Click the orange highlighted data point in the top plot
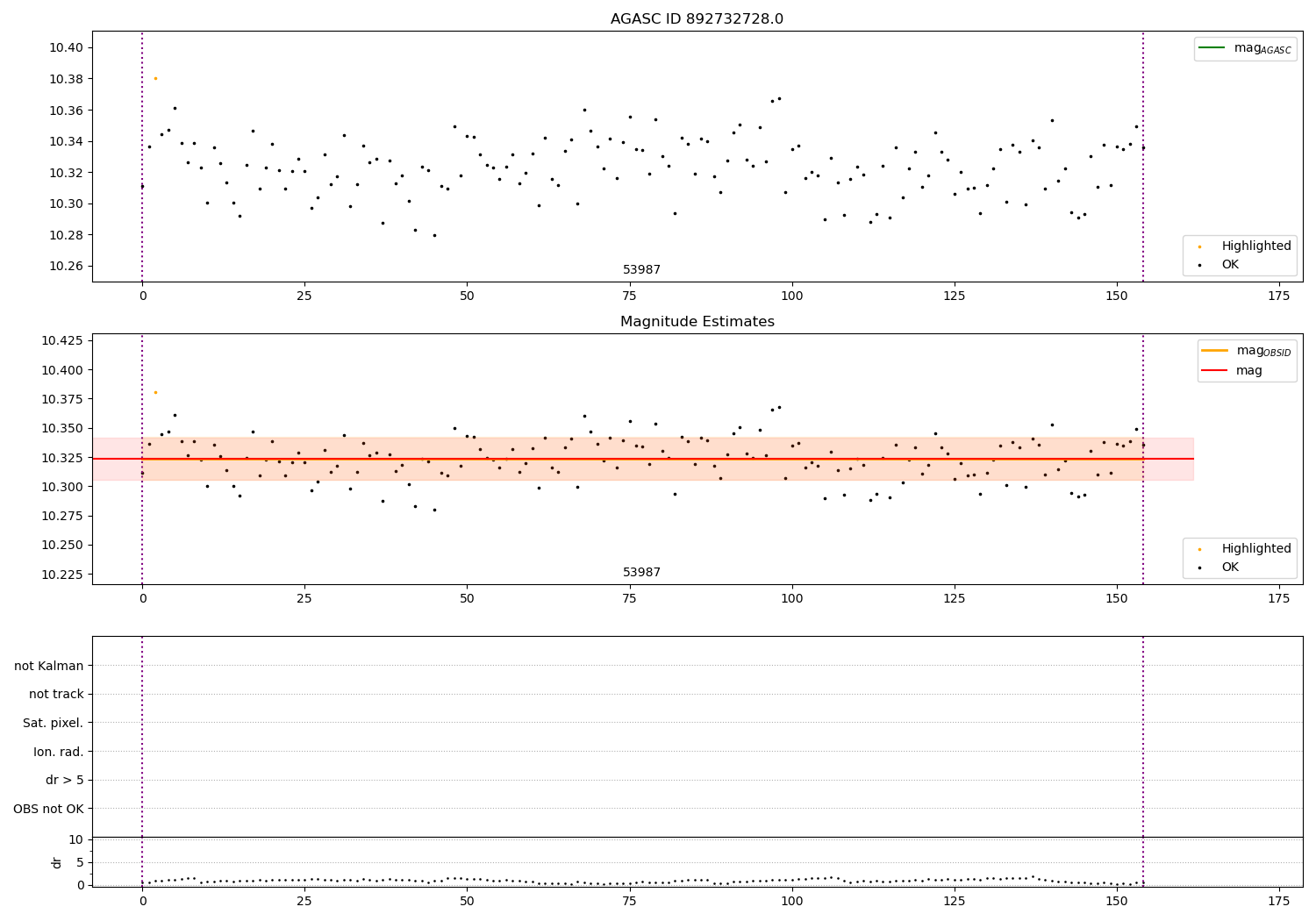This screenshot has height=921, width=1316. pos(155,78)
